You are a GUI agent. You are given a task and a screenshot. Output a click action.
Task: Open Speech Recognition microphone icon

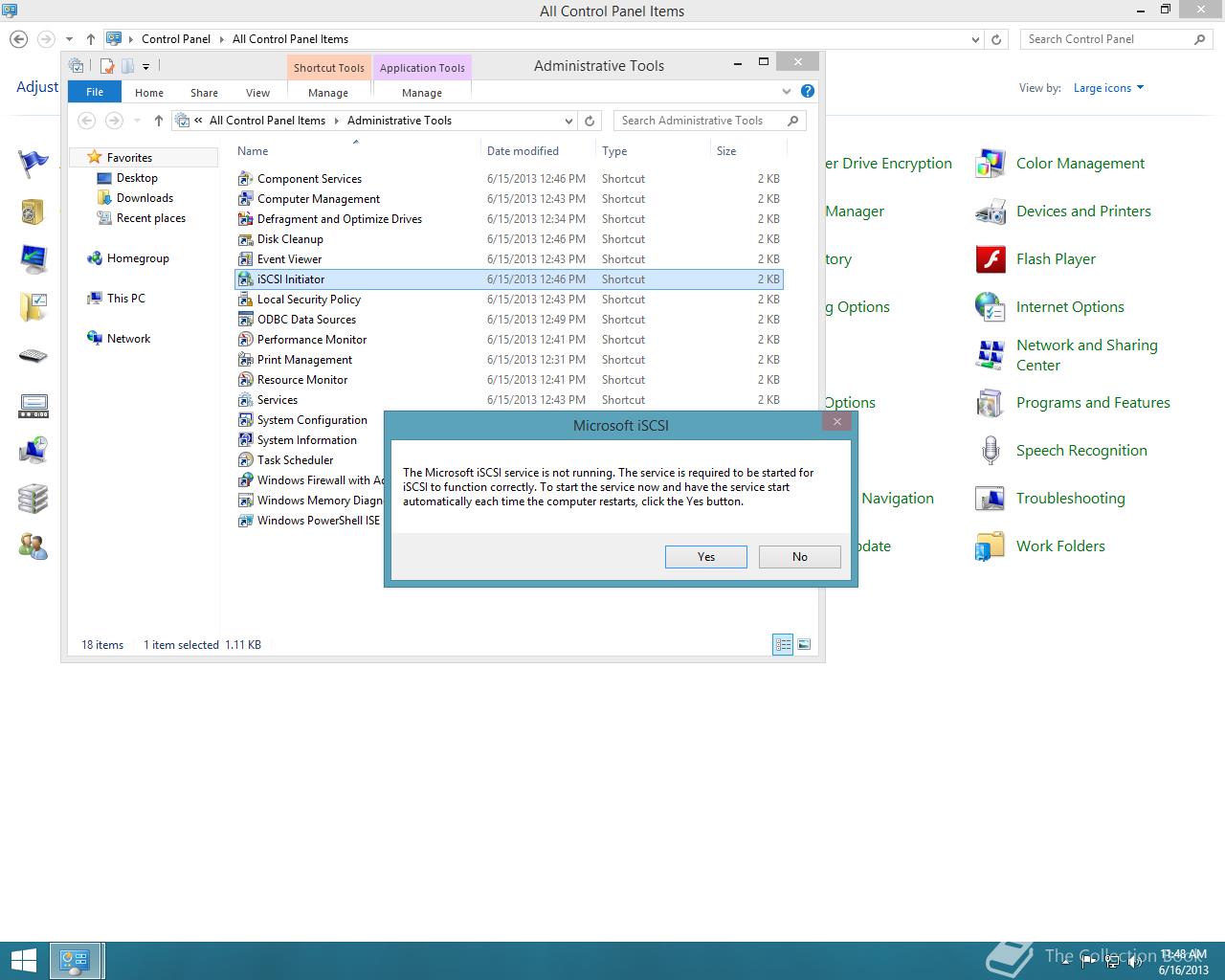[990, 451]
